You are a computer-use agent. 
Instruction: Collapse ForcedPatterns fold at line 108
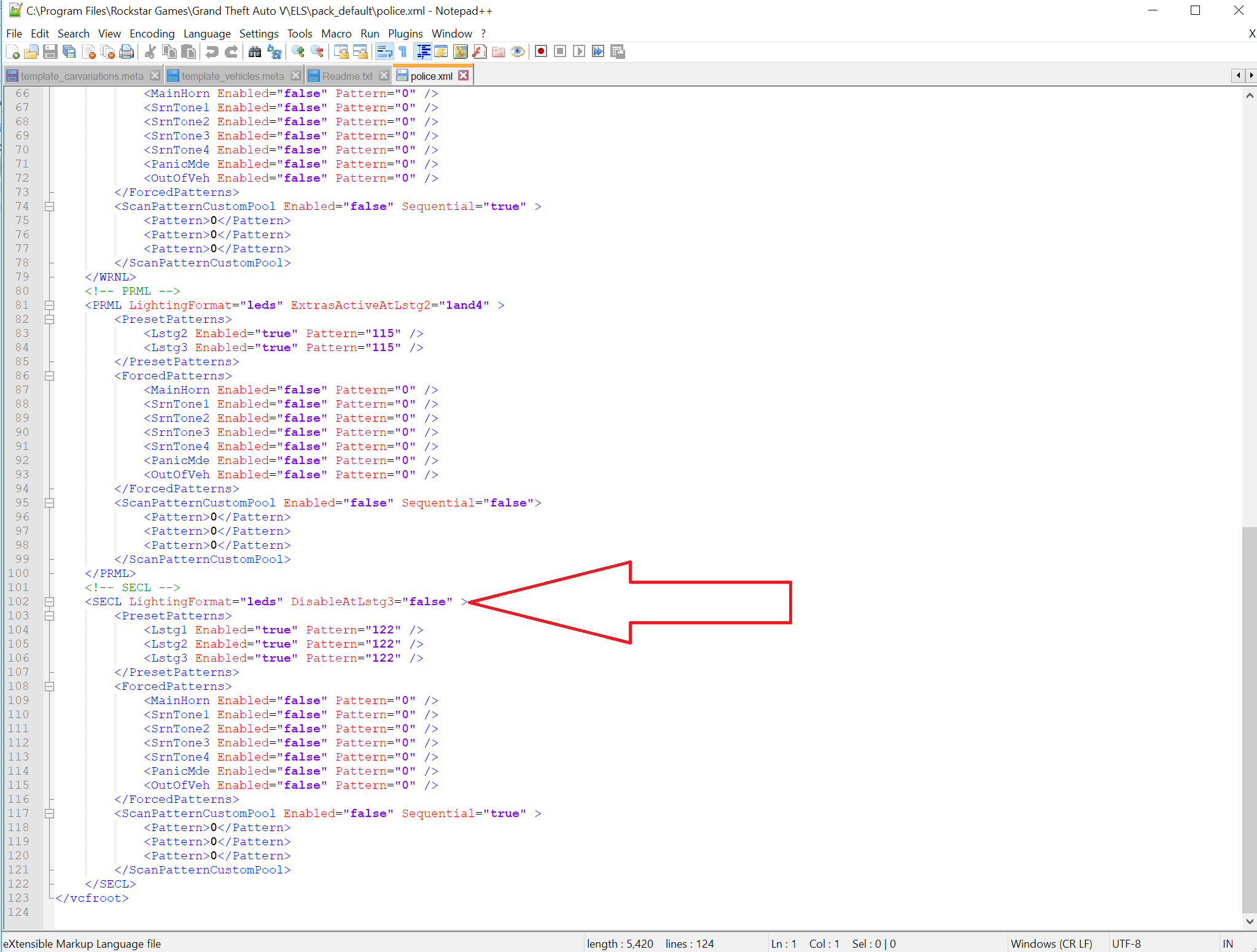50,686
